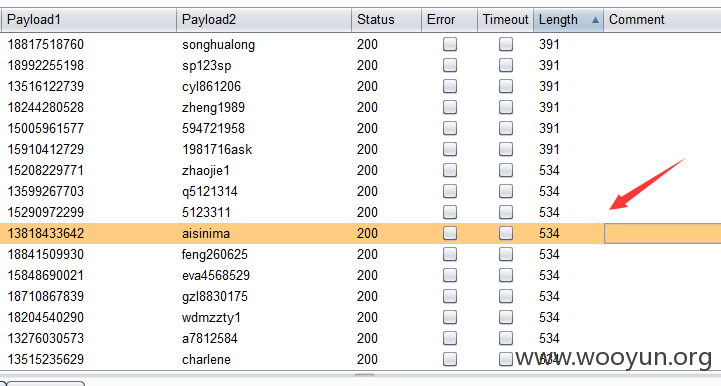721x386 pixels.
Task: Check Error box for gzl8830175 row
Action: click(x=450, y=296)
